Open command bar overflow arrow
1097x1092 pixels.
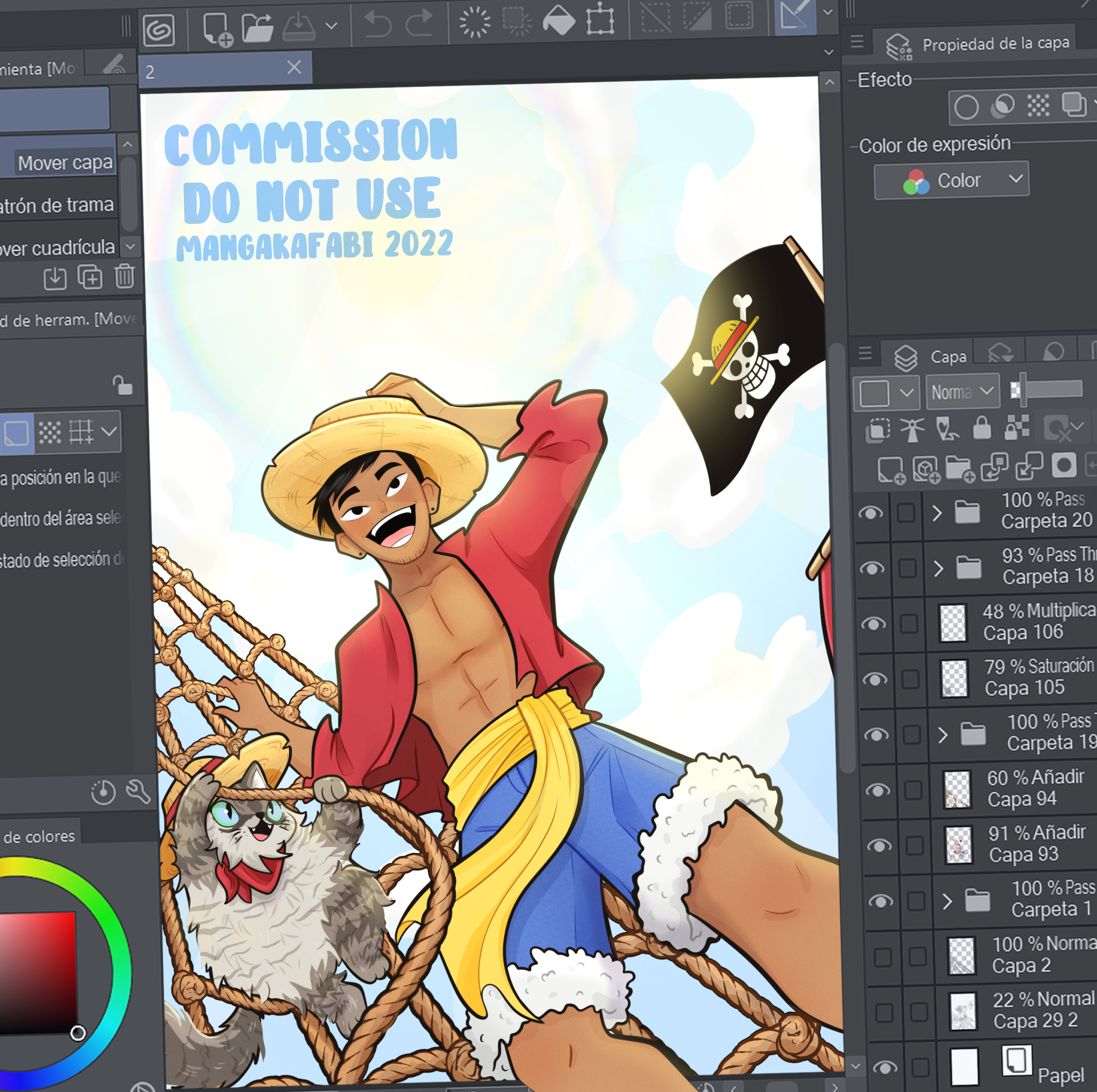(828, 12)
